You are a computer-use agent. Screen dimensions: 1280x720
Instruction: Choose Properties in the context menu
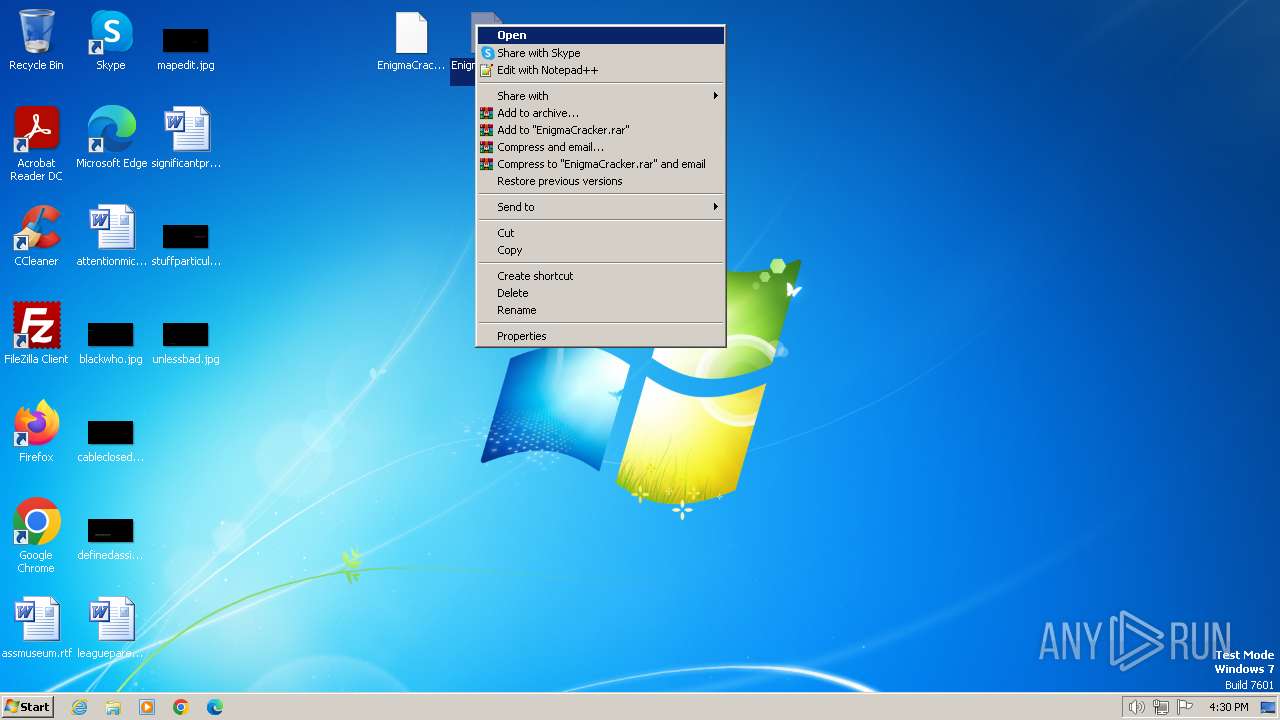(600, 336)
